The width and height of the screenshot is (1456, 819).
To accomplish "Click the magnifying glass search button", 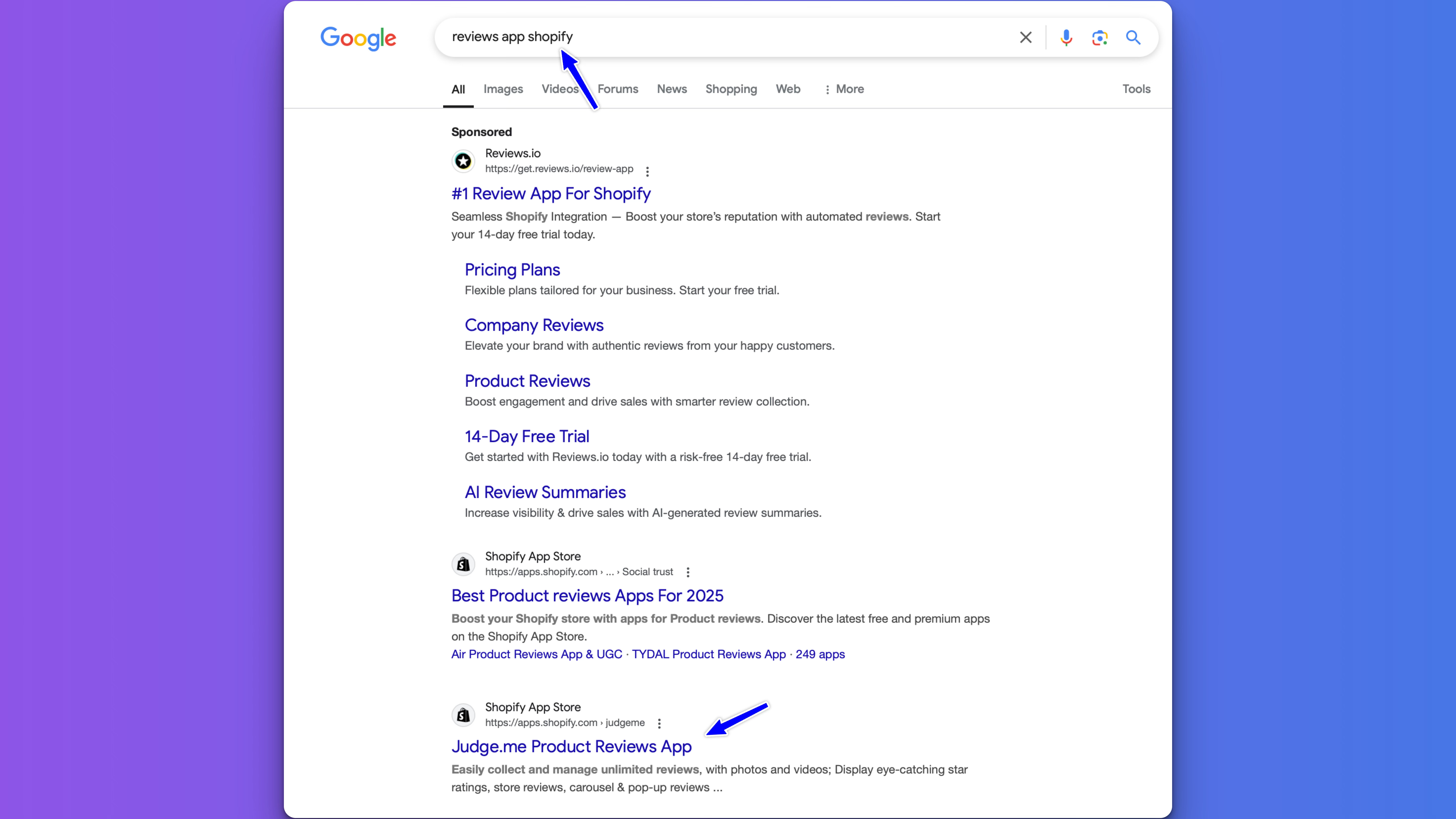I will 1133,37.
